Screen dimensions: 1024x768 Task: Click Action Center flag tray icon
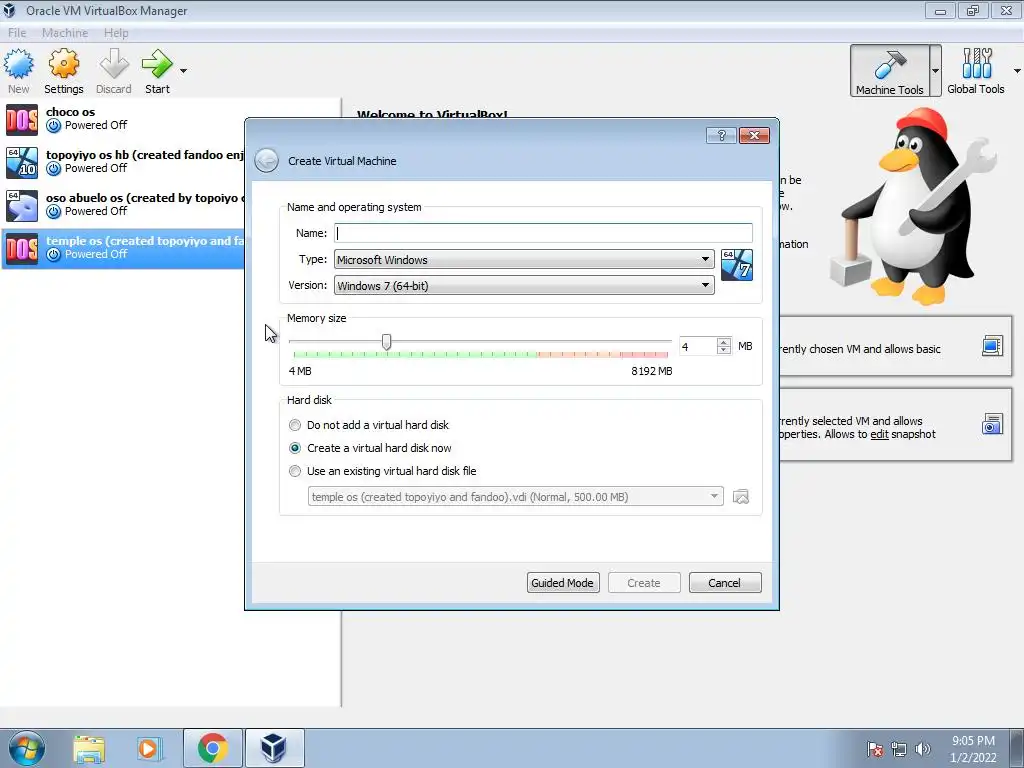point(875,749)
